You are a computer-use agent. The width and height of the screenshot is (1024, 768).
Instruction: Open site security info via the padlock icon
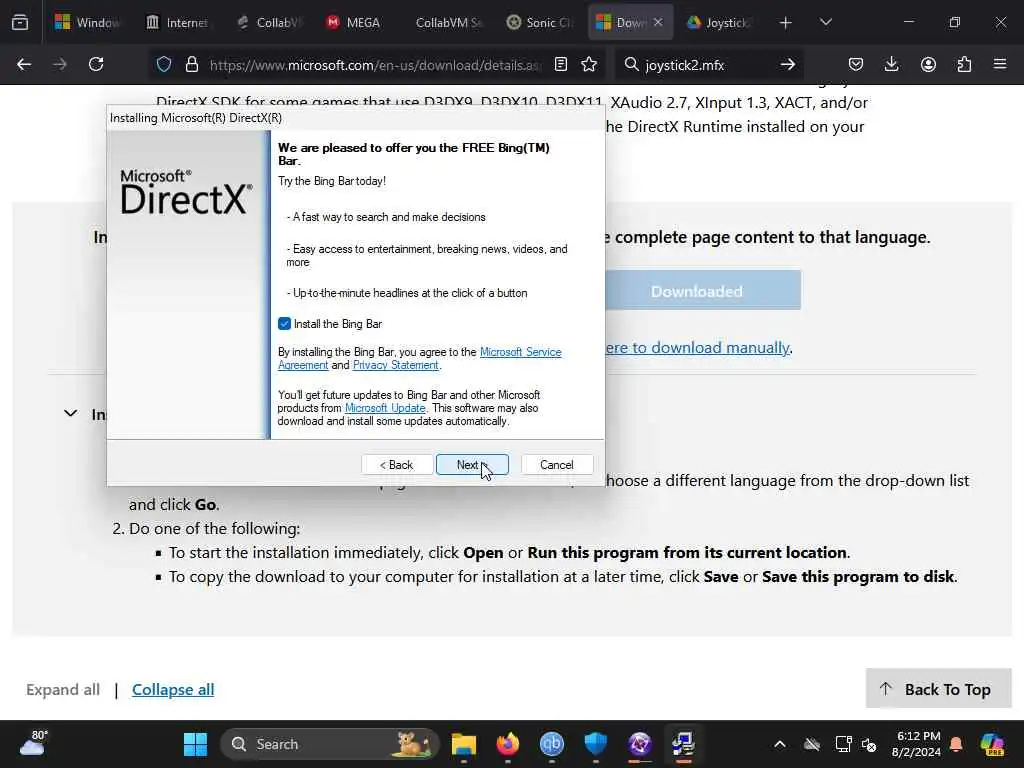point(191,64)
